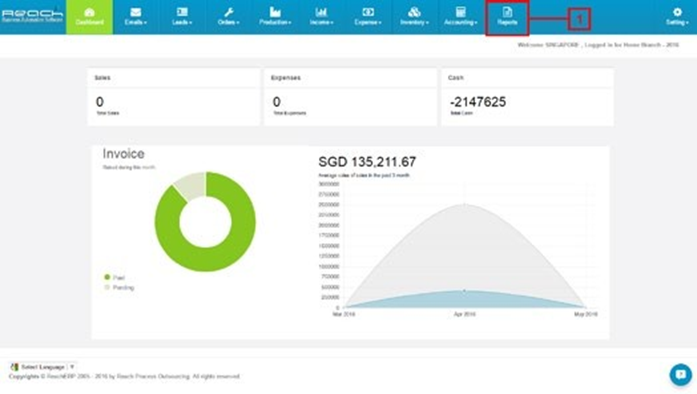697x394 pixels.
Task: Open the Dashboard home icon
Action: pyautogui.click(x=89, y=12)
